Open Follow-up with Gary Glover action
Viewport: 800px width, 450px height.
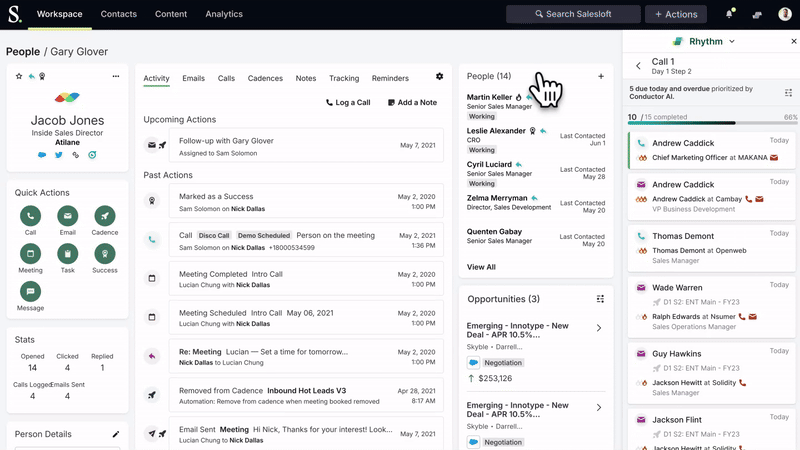coord(306,145)
